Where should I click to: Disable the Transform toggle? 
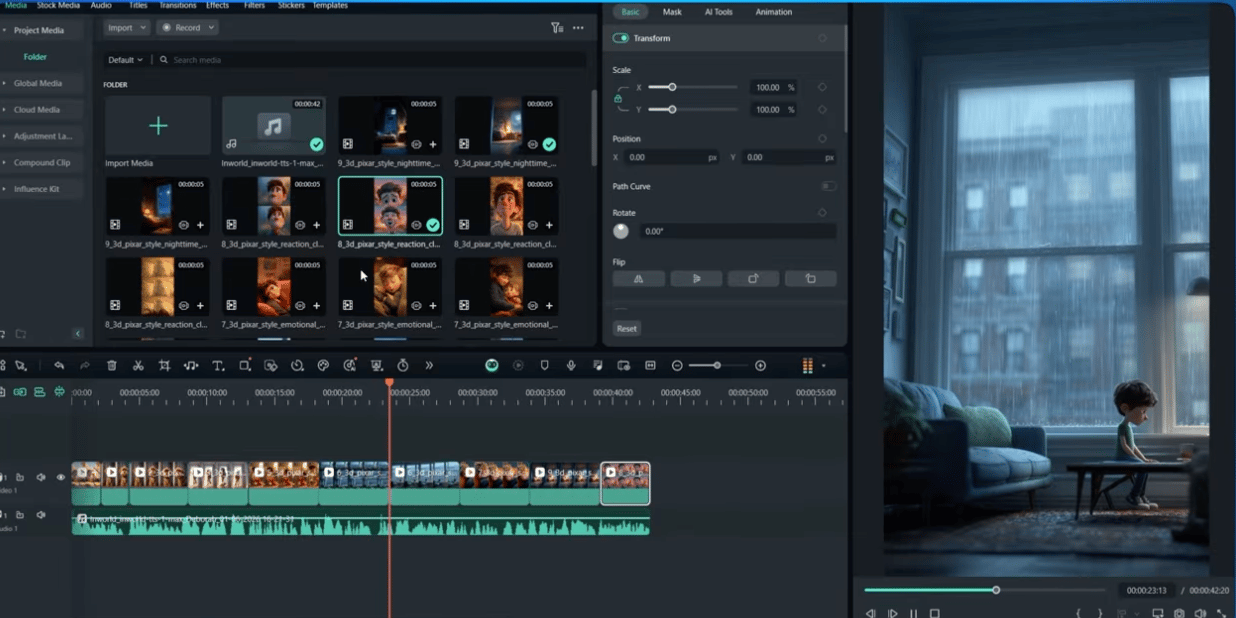pos(621,38)
